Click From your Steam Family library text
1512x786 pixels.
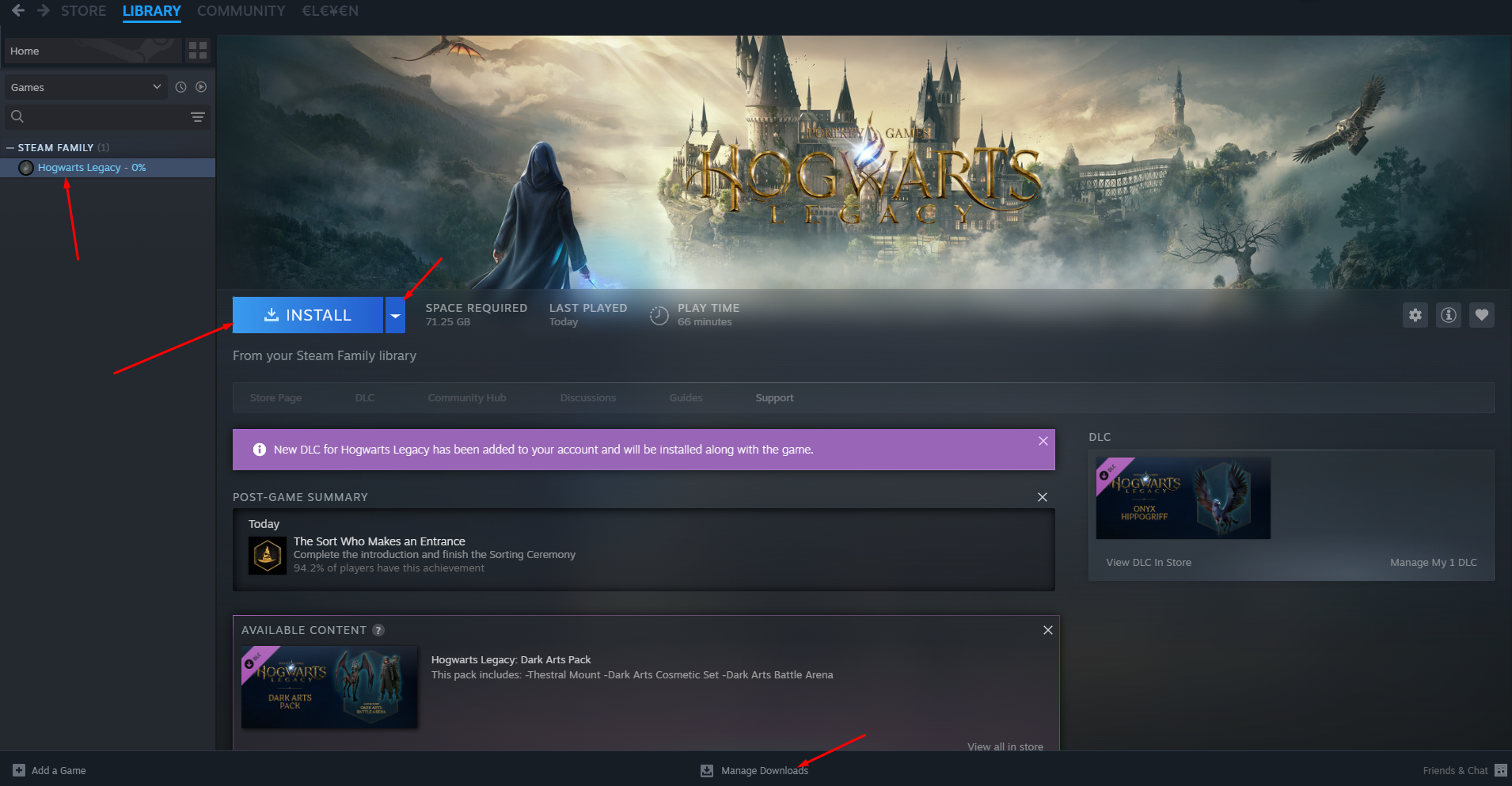point(325,356)
